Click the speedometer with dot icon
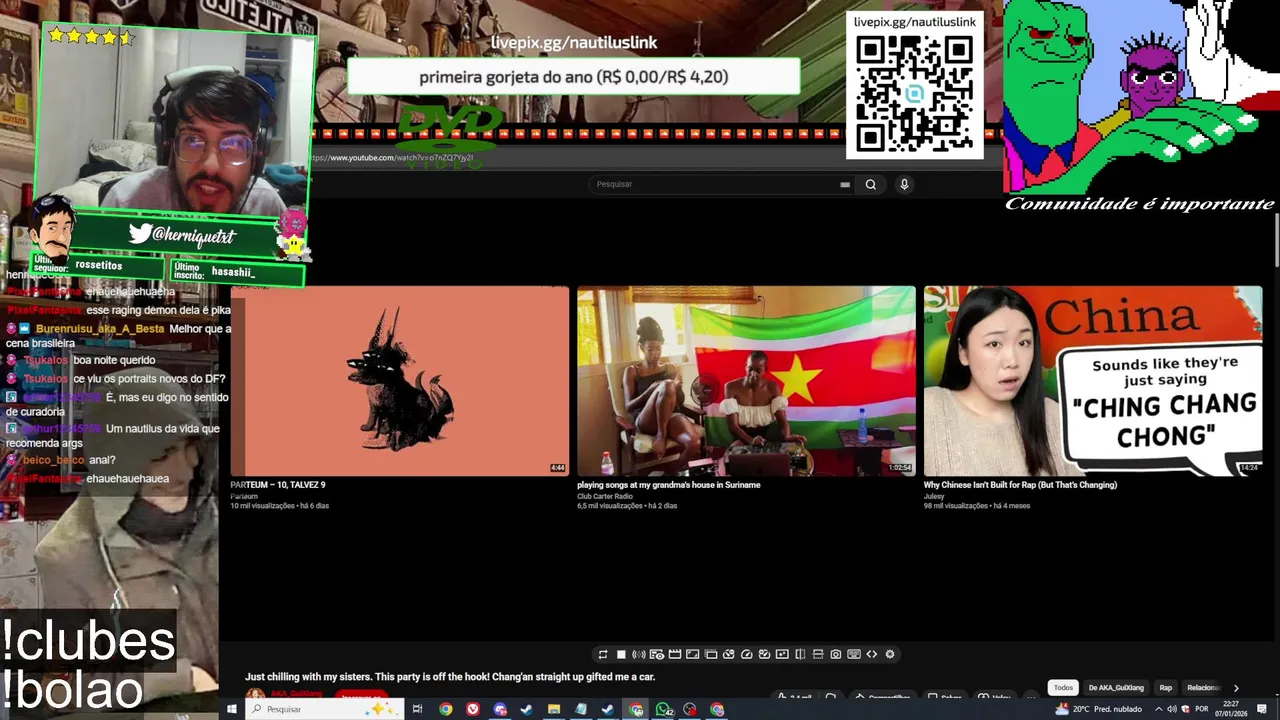This screenshot has height=720, width=1280. [729, 654]
